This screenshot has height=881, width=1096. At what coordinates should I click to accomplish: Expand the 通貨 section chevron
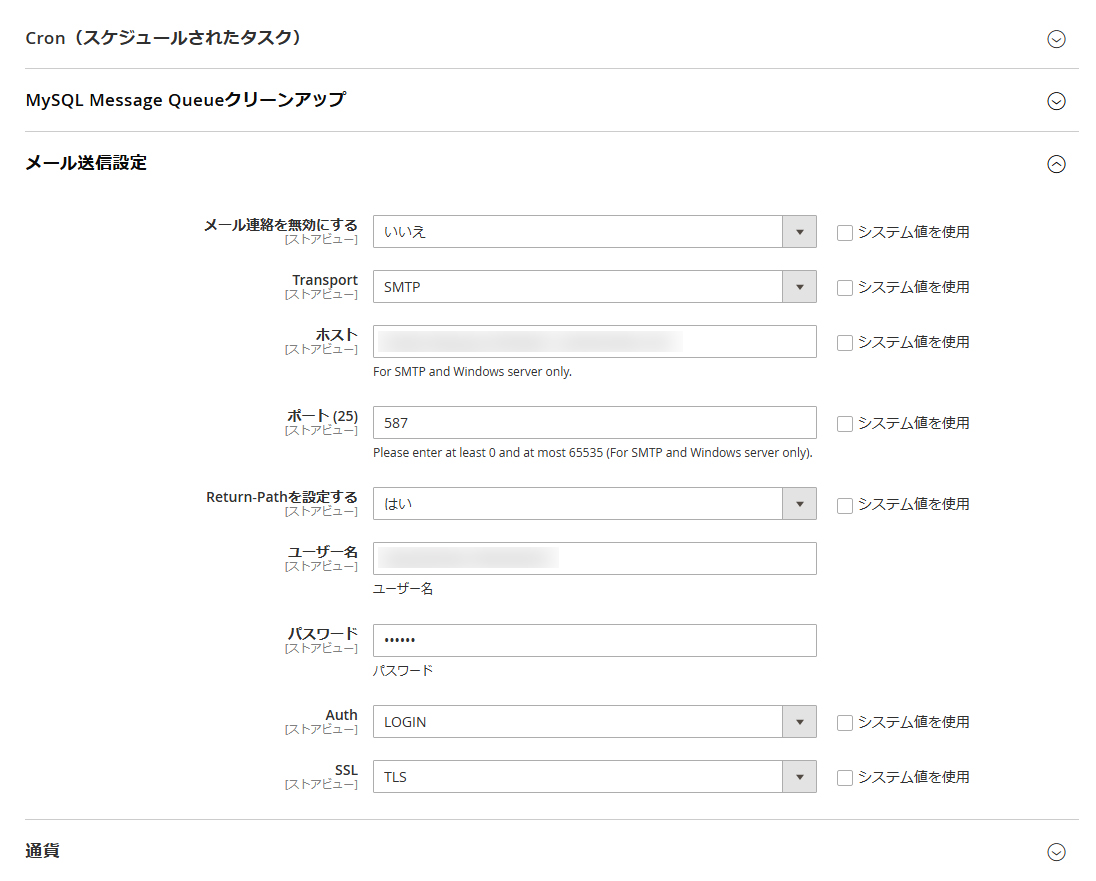click(x=1056, y=852)
